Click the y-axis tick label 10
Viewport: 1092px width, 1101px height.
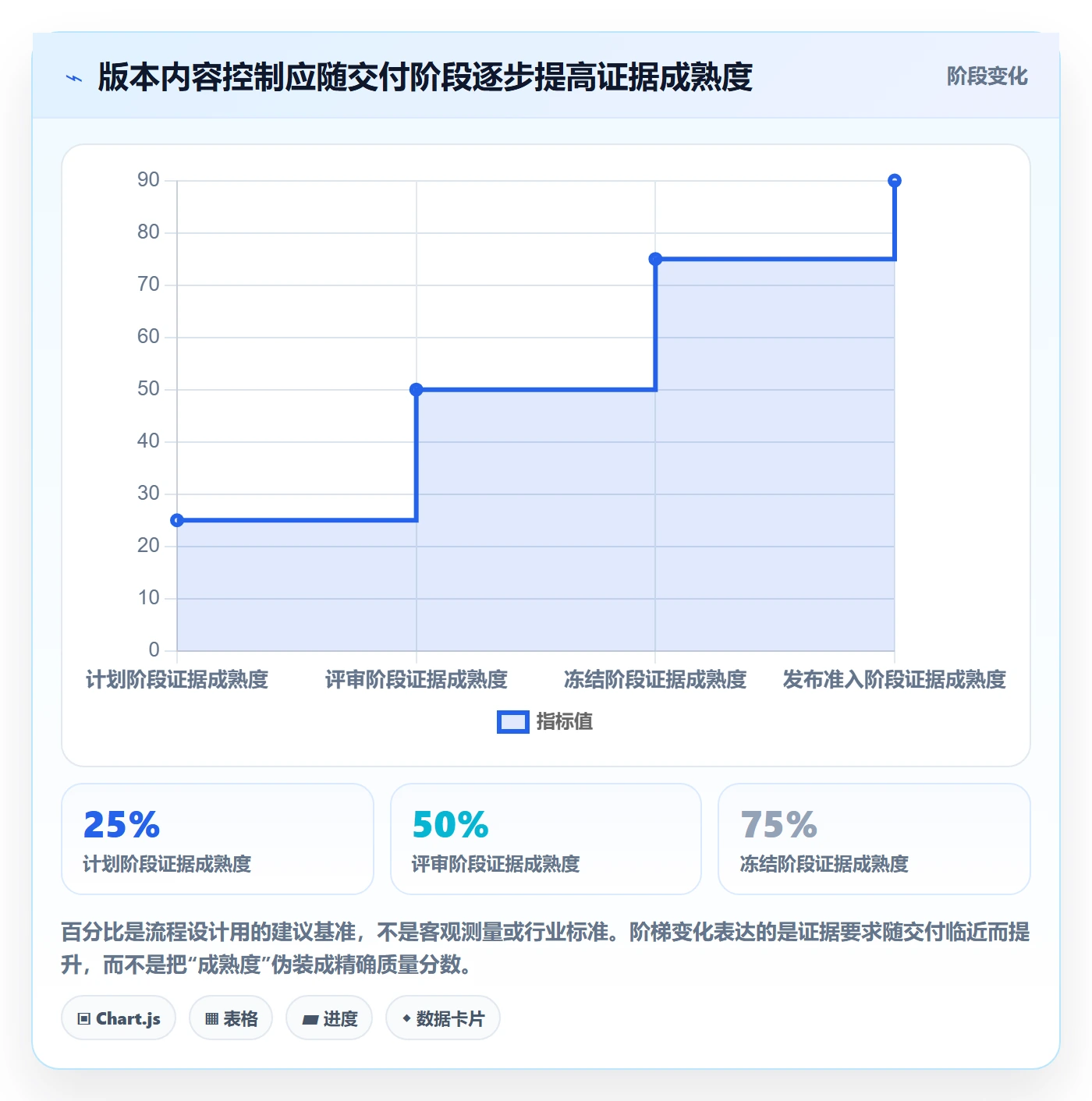tap(148, 598)
